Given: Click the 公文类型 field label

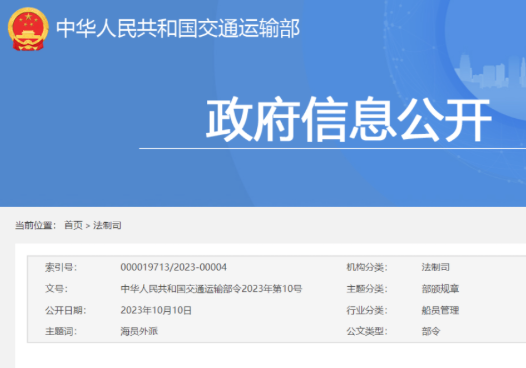Looking at the screenshot, I should point(367,331).
